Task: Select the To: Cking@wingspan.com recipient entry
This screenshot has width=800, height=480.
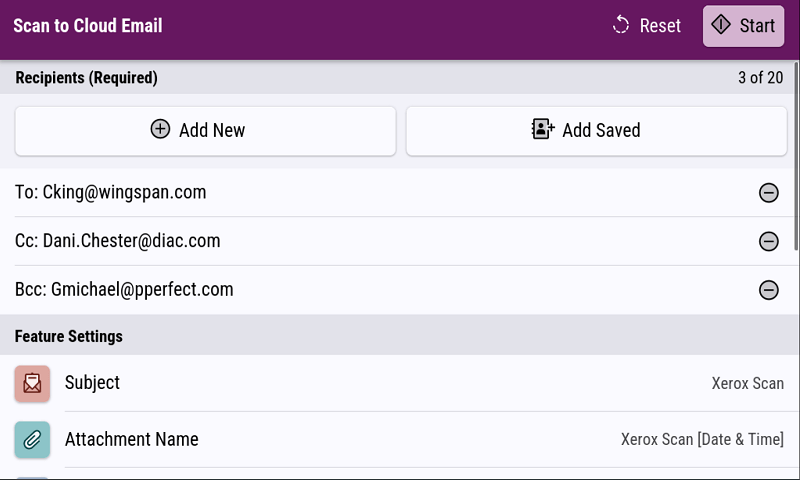Action: coord(111,192)
